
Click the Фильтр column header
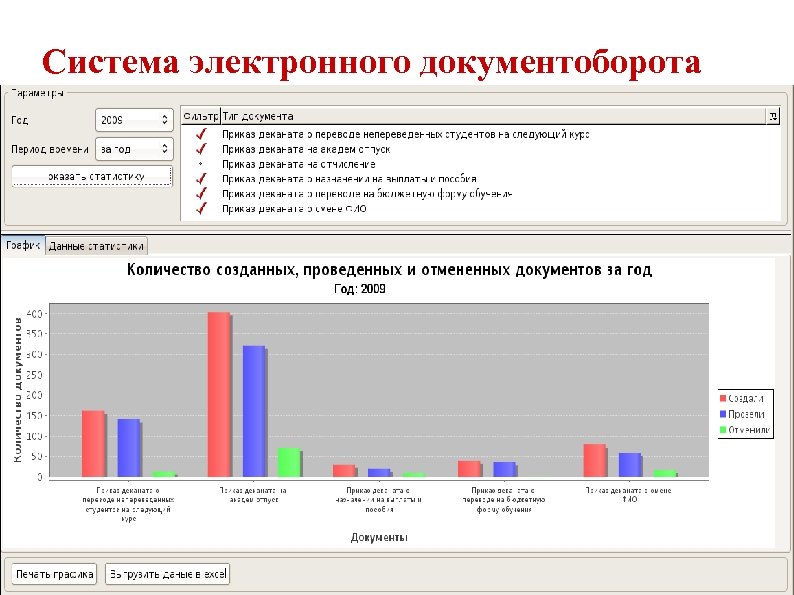(201, 116)
